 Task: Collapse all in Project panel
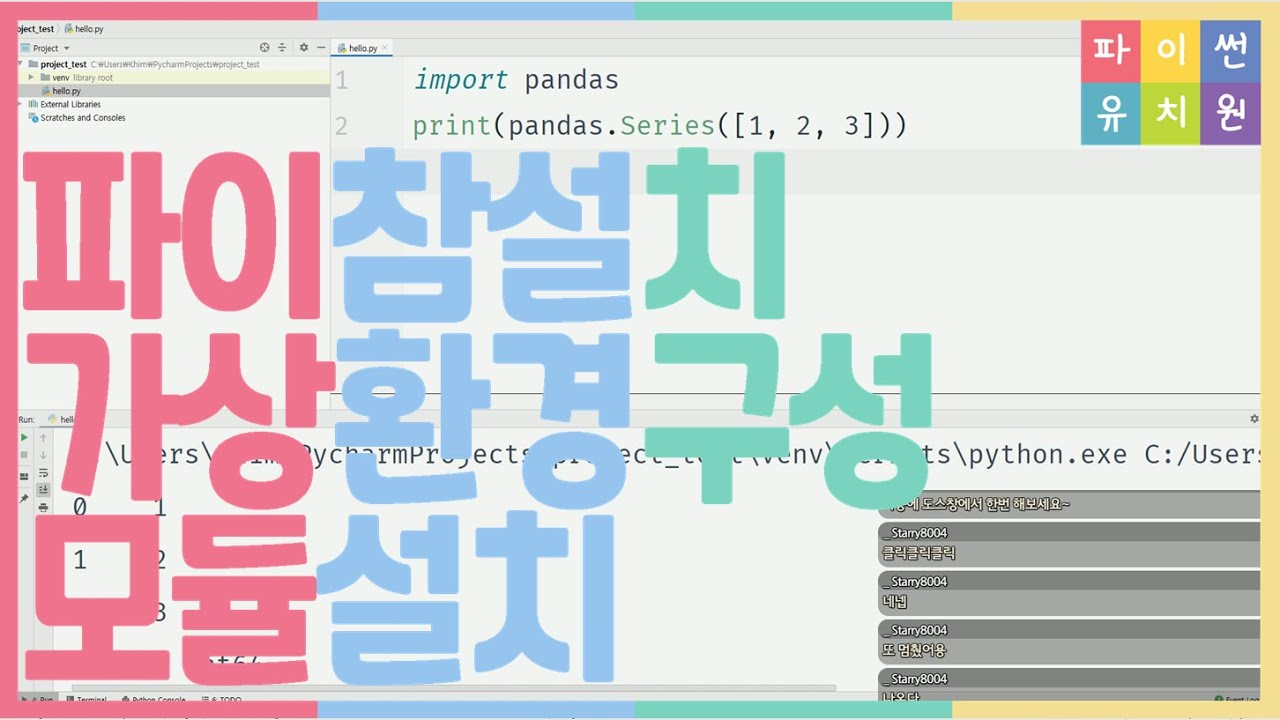pyautogui.click(x=282, y=47)
